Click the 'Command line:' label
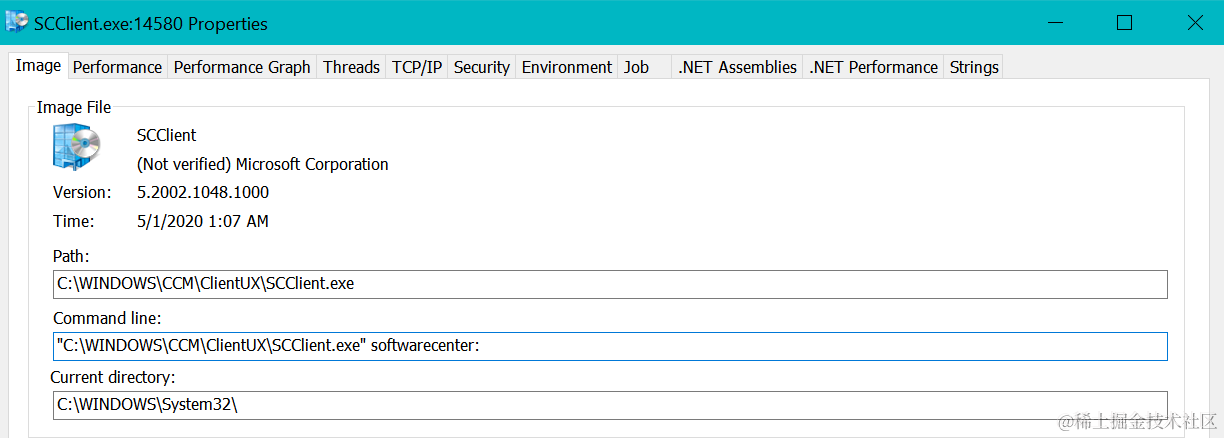Image resolution: width=1224 pixels, height=438 pixels. 107,318
